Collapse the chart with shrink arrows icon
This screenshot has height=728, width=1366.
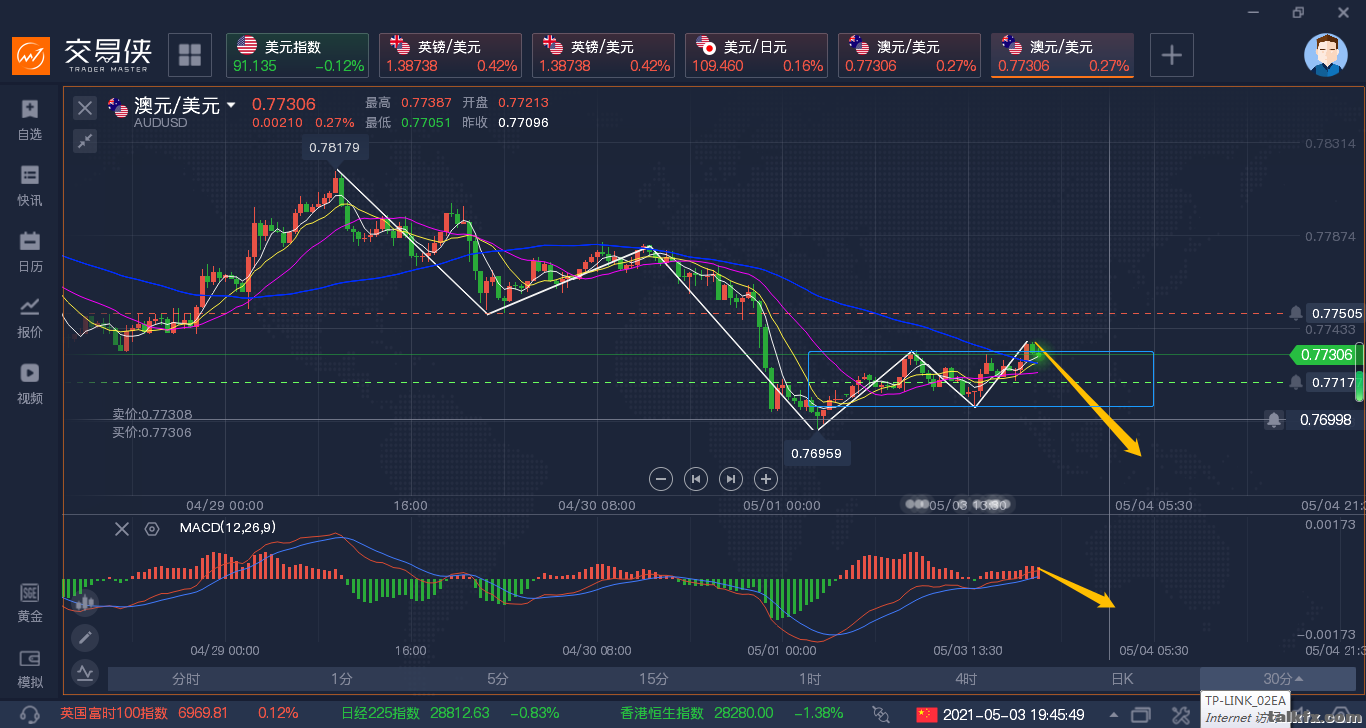click(85, 141)
